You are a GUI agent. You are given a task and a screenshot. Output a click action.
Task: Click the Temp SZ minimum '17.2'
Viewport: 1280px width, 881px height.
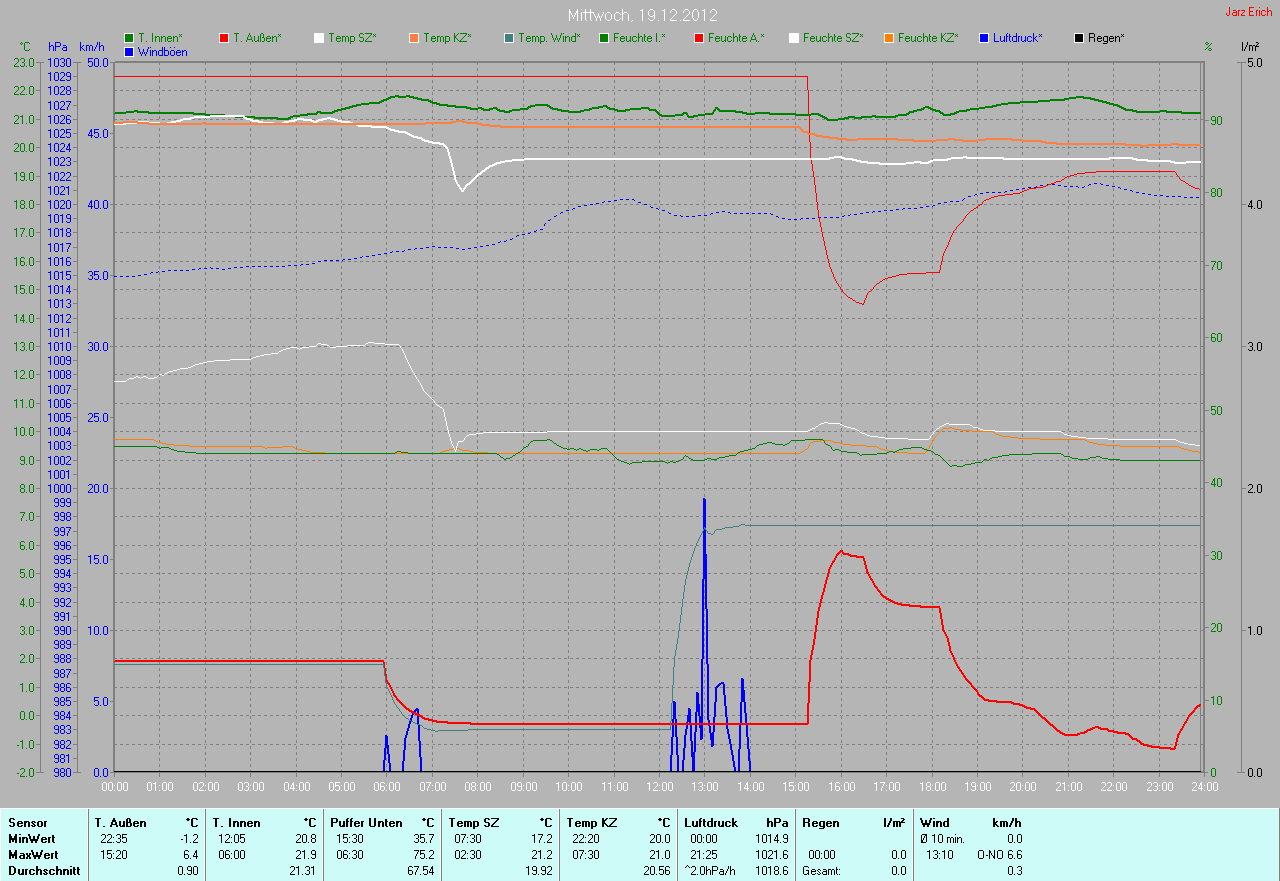541,839
